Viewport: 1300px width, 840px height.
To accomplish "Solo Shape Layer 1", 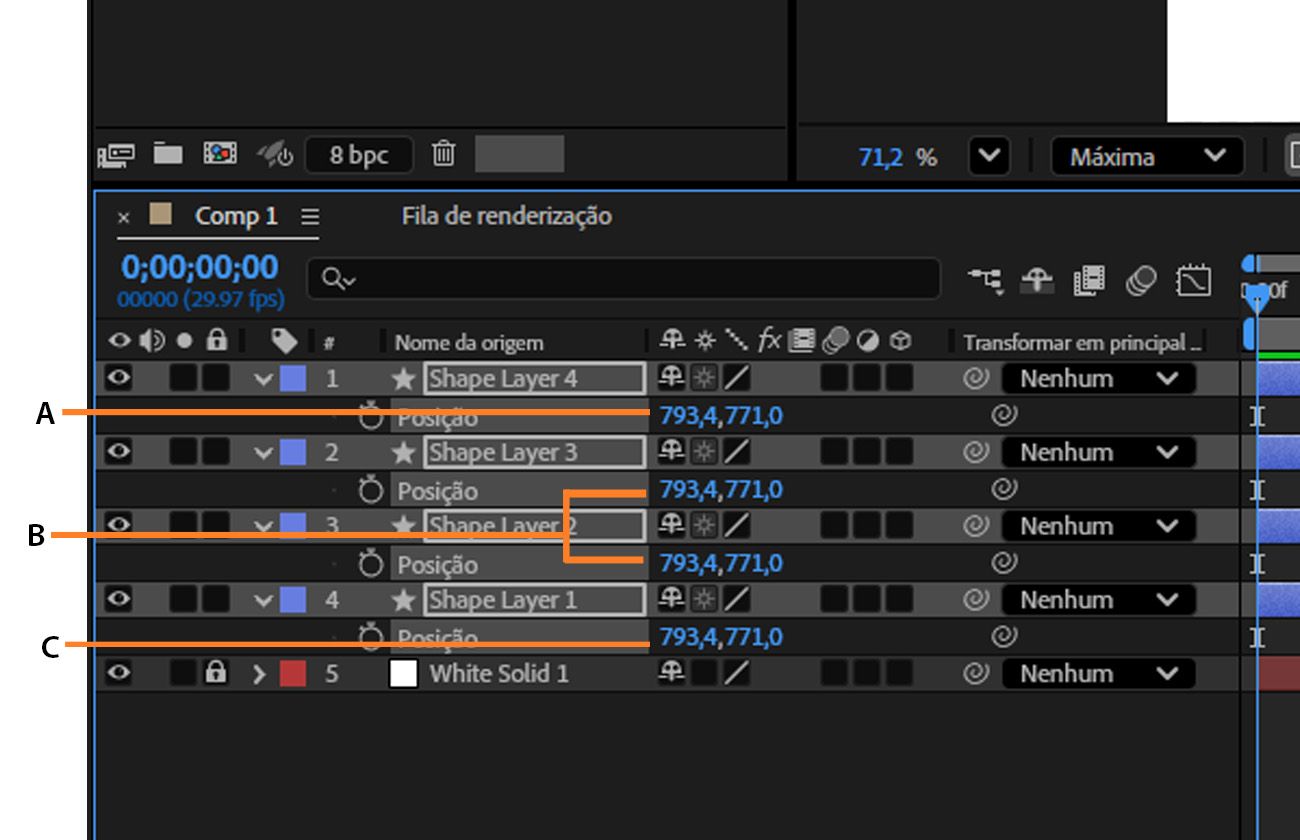I will (183, 599).
